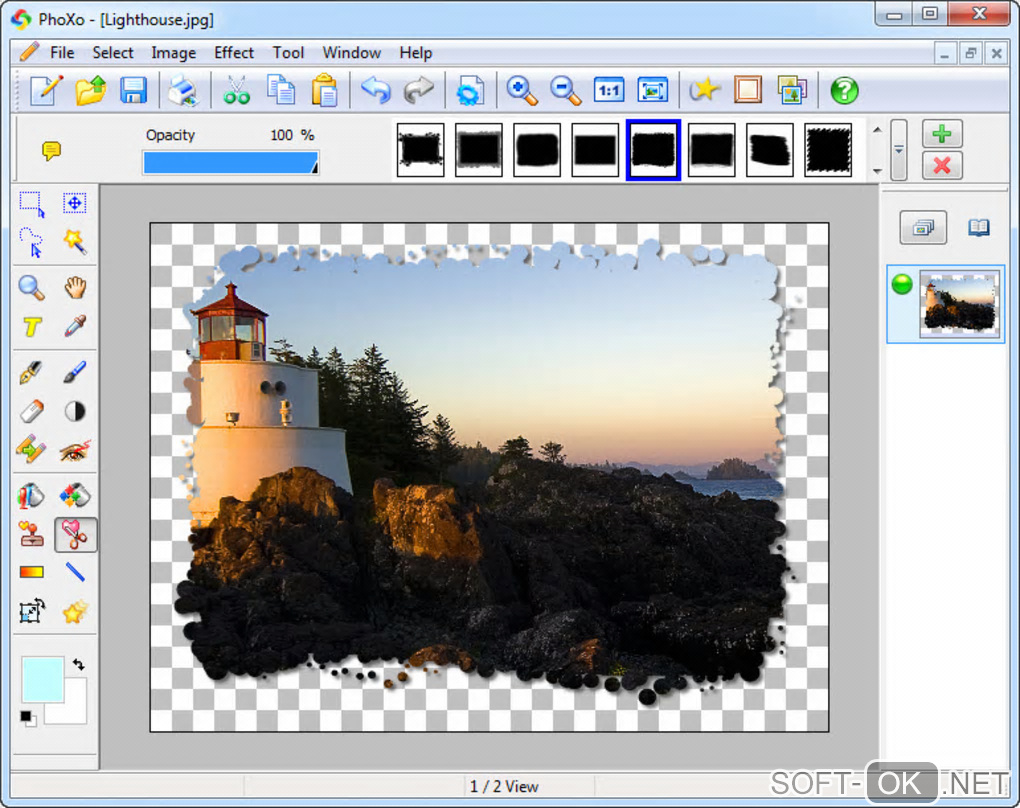The height and width of the screenshot is (808, 1020).
Task: Open the Effect menu
Action: (x=234, y=53)
